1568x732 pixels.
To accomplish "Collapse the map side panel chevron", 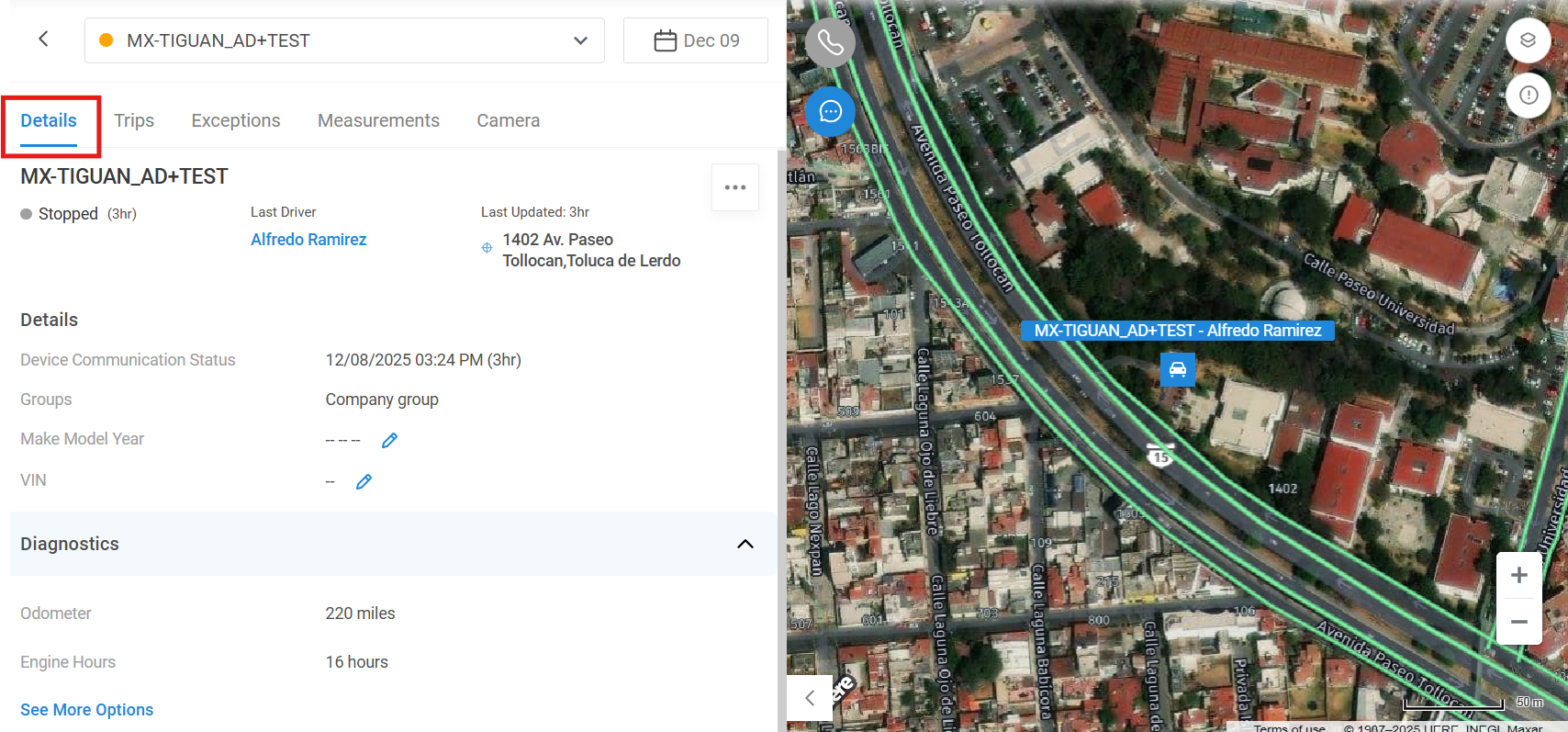I will point(810,698).
